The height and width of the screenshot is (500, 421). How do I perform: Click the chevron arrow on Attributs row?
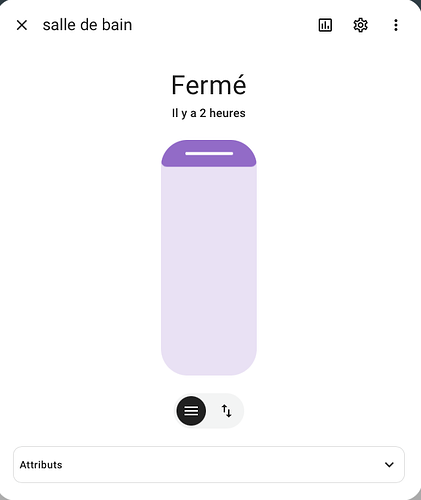pos(389,465)
